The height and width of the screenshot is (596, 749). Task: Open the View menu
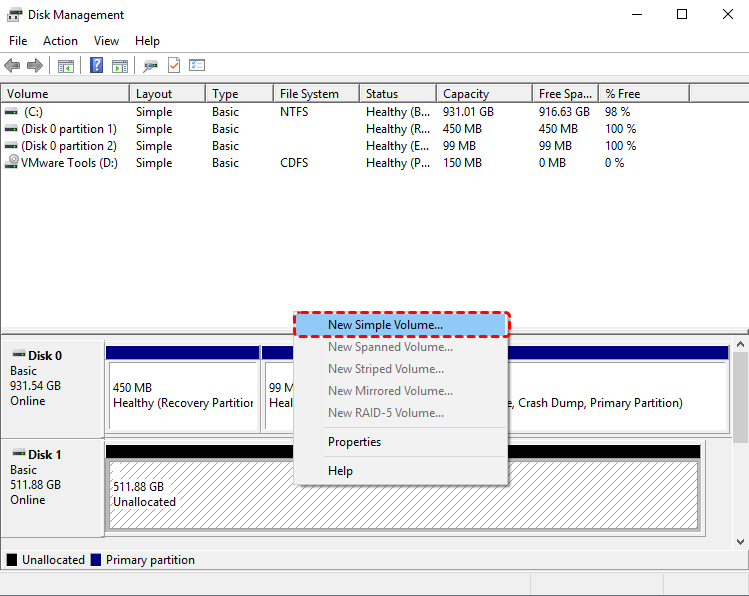tap(106, 41)
